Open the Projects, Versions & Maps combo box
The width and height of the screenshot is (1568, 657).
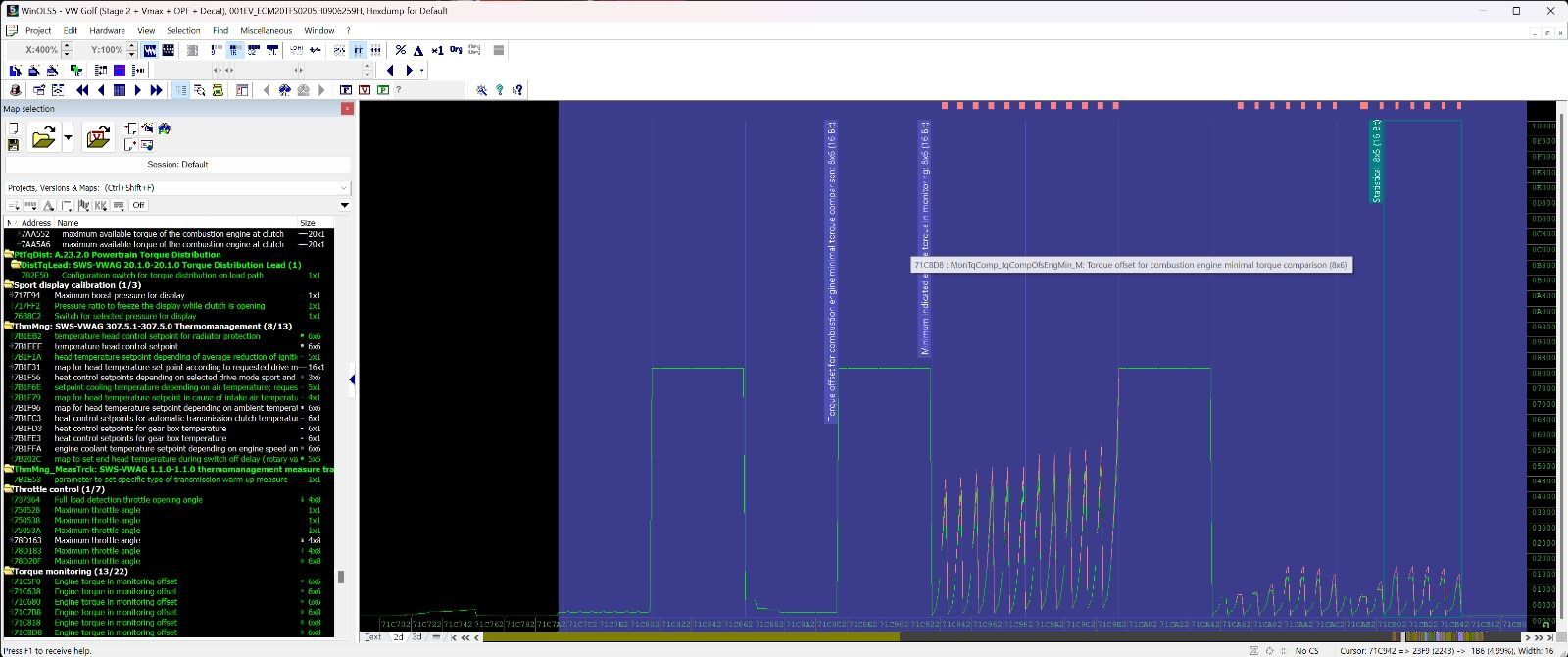177,187
